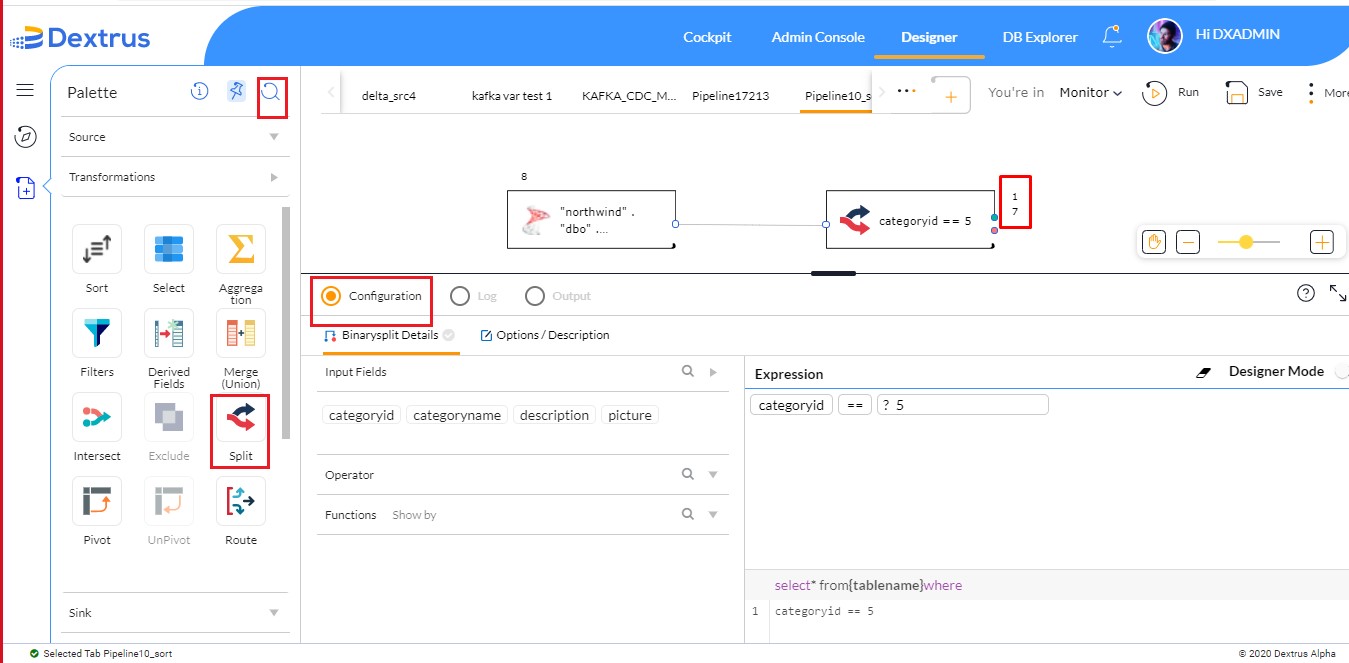The height and width of the screenshot is (663, 1349).
Task: Select the Derived Fields transformation icon
Action: [x=169, y=333]
